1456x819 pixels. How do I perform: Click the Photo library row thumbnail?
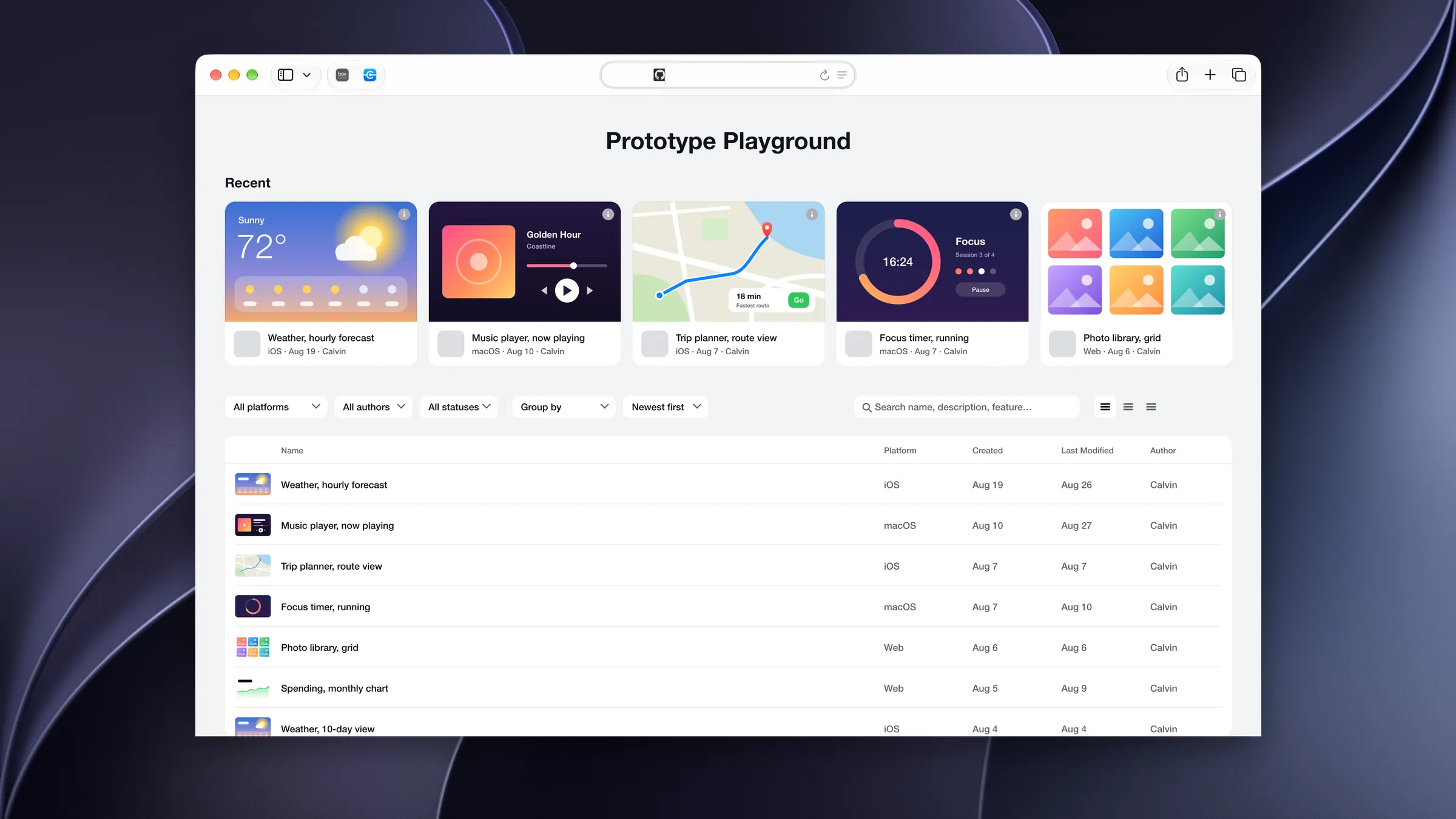click(x=253, y=647)
